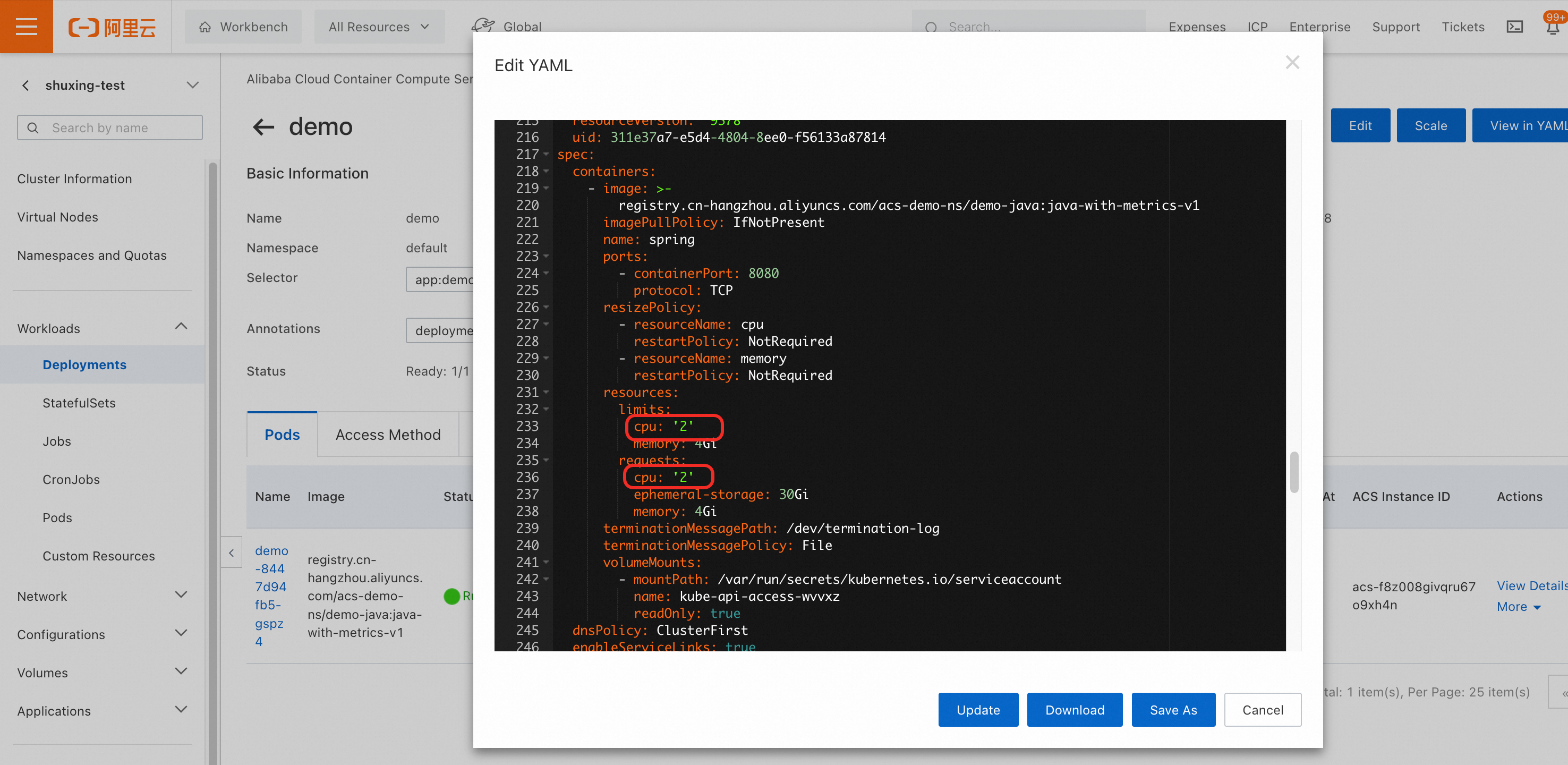Click back arrow beside demo
Viewport: 1568px width, 765px height.
pos(263,126)
